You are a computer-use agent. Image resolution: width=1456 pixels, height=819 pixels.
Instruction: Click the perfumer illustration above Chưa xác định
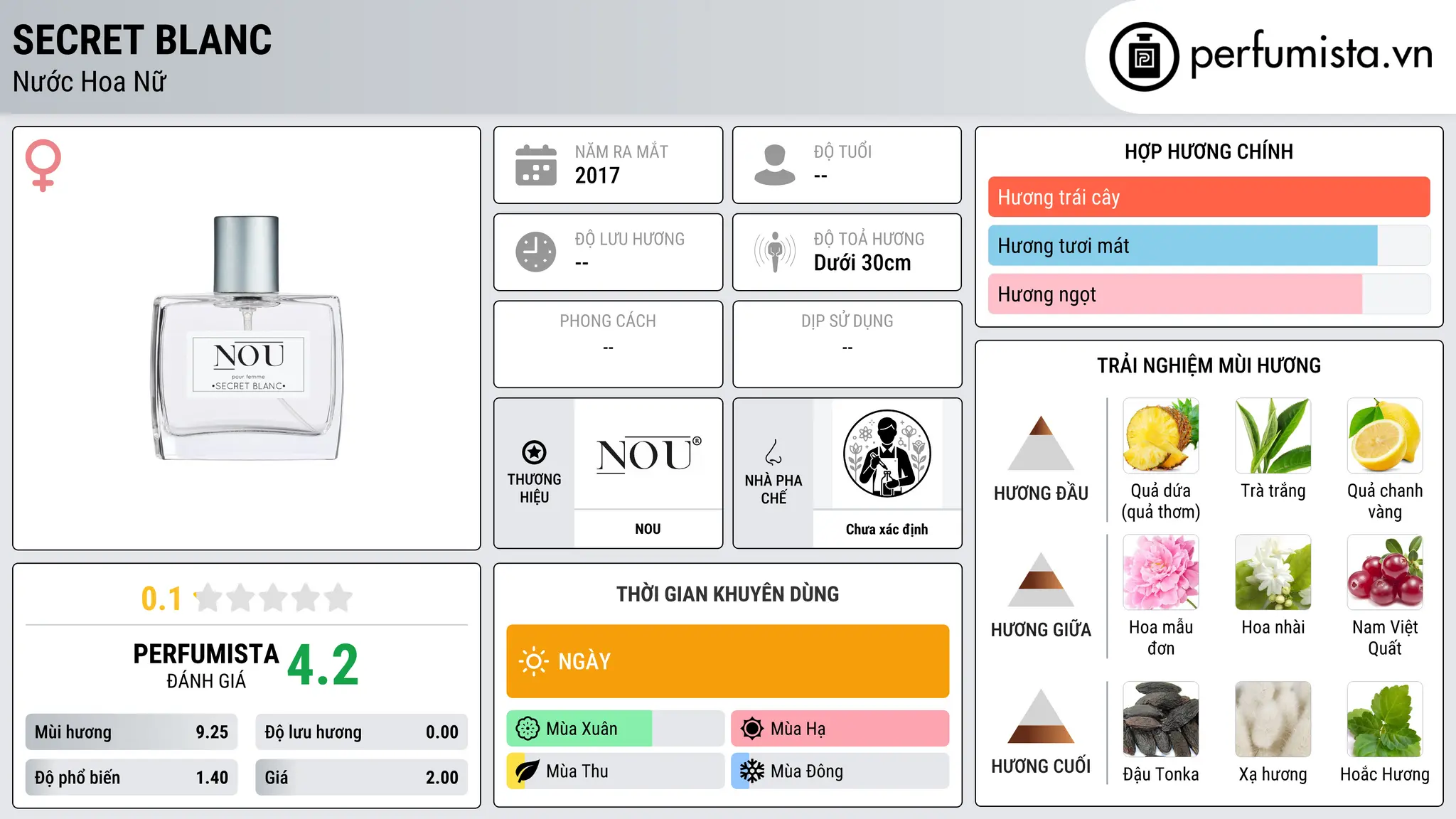coord(887,454)
